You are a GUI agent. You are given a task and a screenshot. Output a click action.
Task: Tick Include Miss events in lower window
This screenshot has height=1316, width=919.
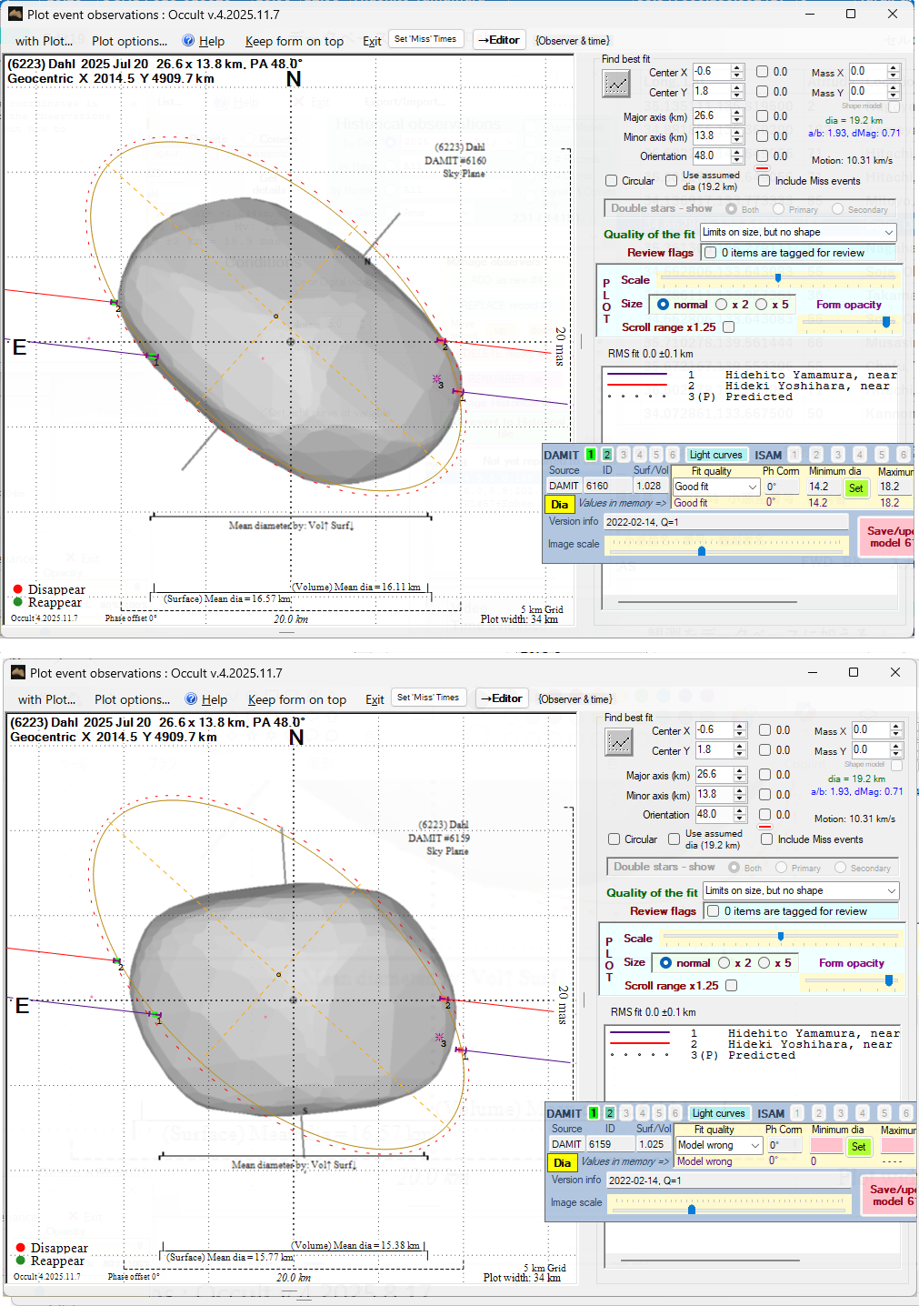coord(767,839)
